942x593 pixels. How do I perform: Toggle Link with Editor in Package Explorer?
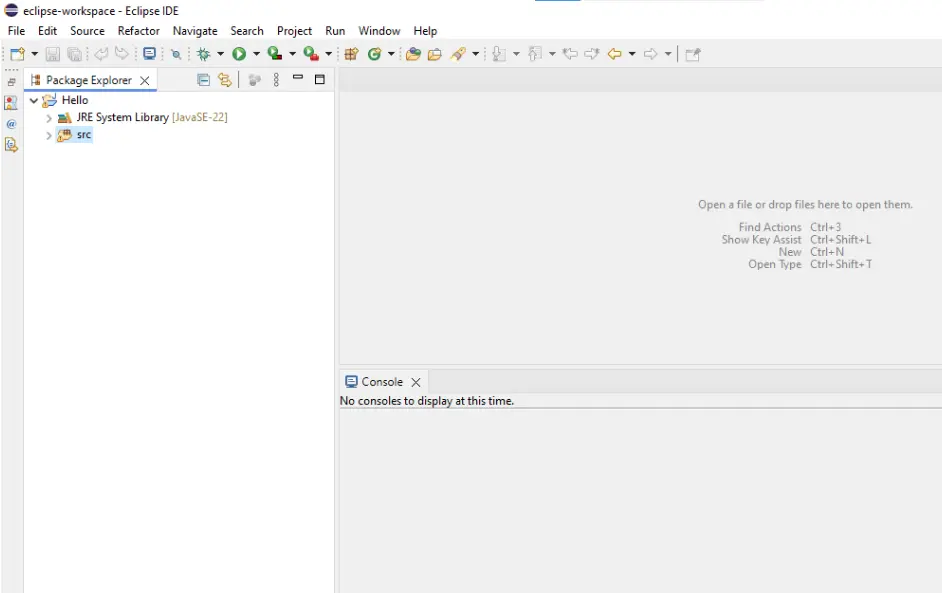point(225,80)
